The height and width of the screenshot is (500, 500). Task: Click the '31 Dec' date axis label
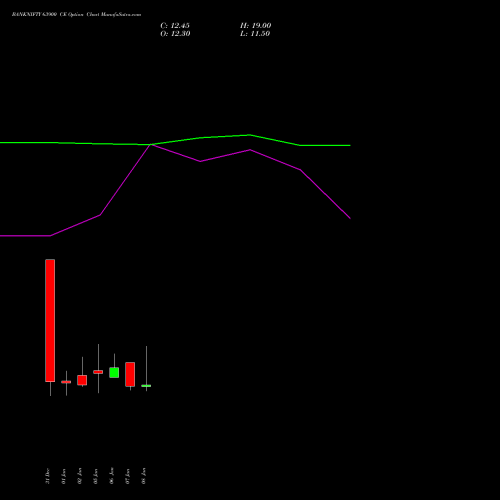(48, 476)
